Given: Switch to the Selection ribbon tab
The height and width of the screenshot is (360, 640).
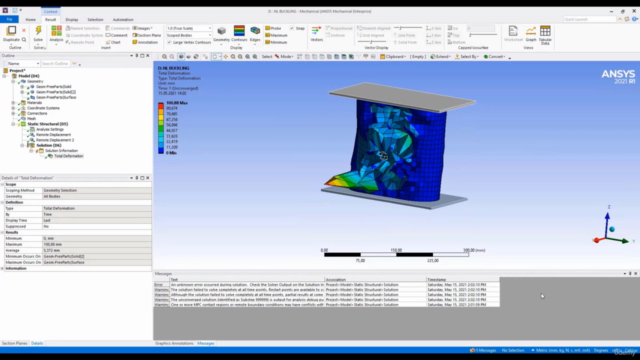Looking at the screenshot, I should click(95, 19).
